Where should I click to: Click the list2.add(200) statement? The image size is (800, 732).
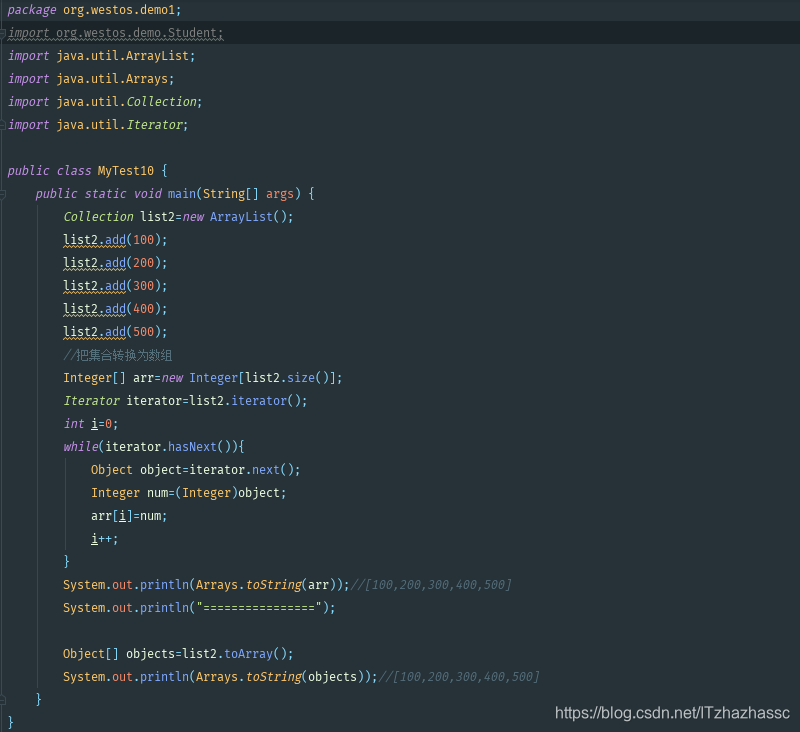point(115,263)
